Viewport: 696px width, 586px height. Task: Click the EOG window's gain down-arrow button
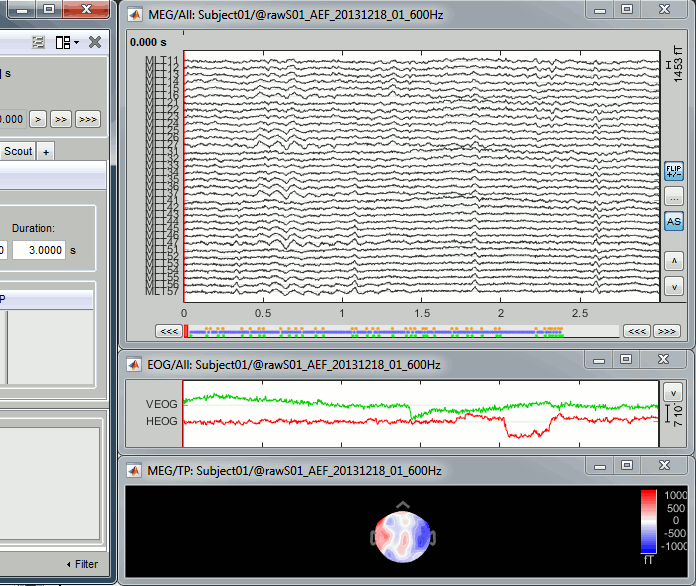pos(673,391)
